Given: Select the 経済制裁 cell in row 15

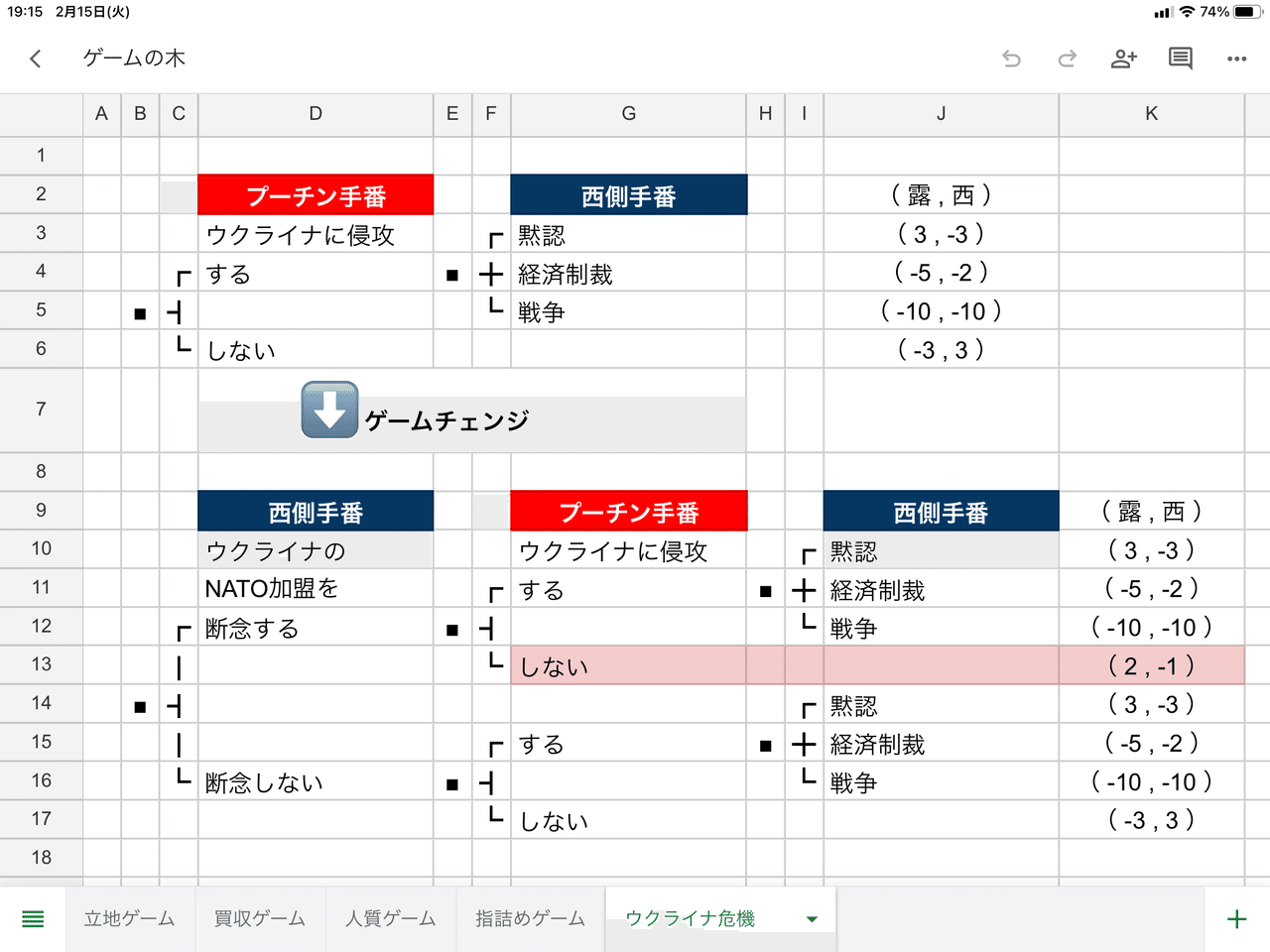Looking at the screenshot, I should point(942,743).
